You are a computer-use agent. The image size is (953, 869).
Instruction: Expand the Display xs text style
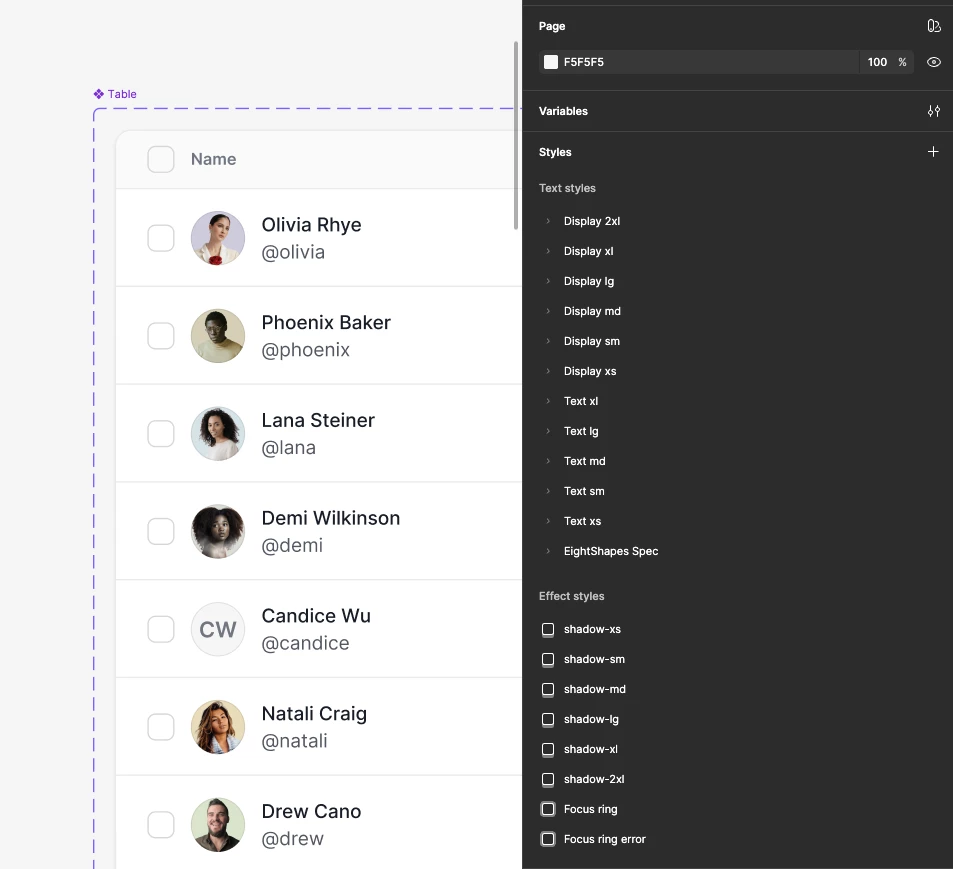(548, 371)
